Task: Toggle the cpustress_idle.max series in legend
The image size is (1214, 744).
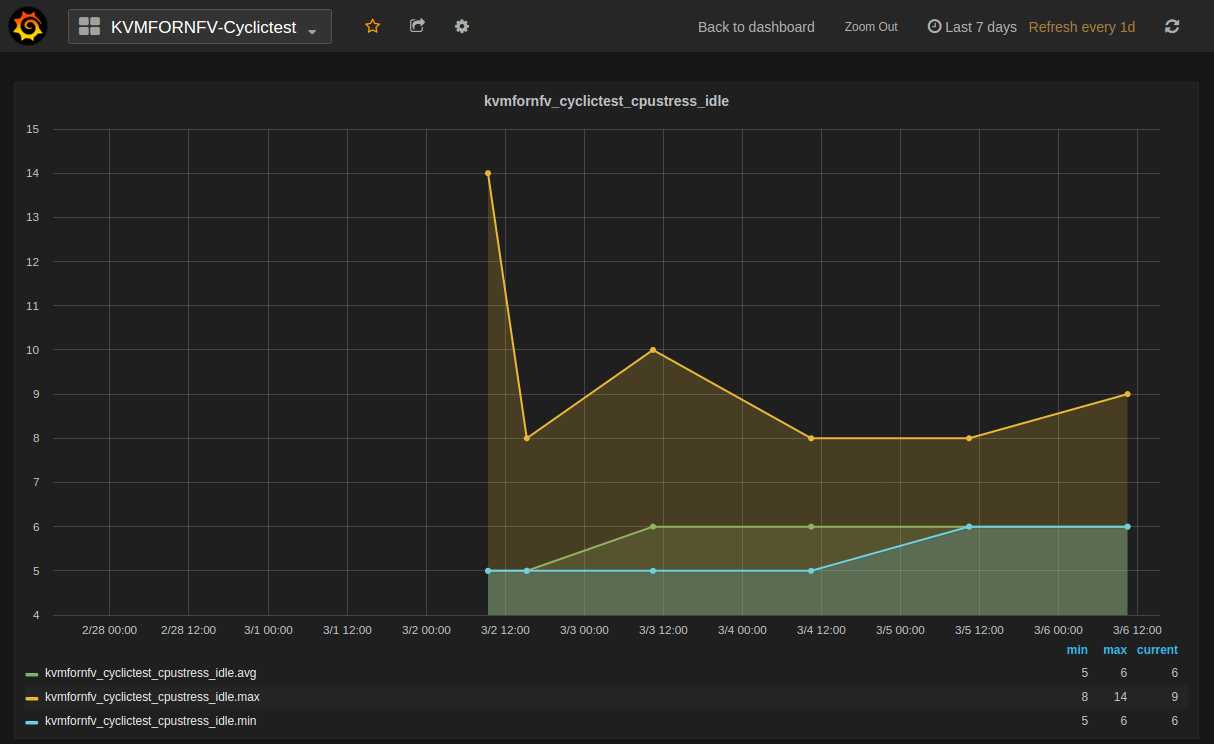Action: 152,697
